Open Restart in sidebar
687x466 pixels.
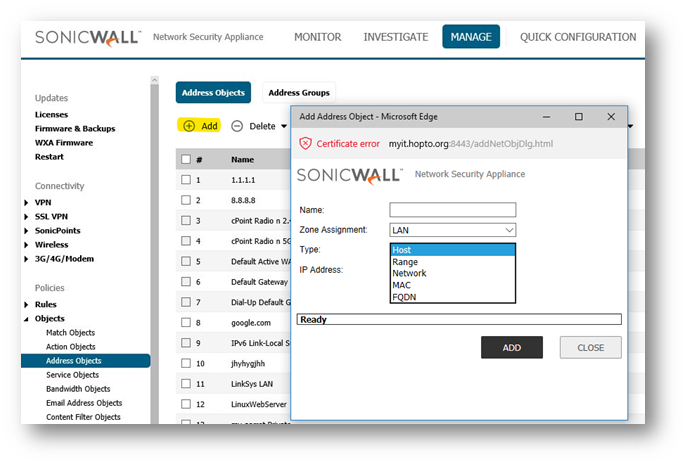[49, 157]
